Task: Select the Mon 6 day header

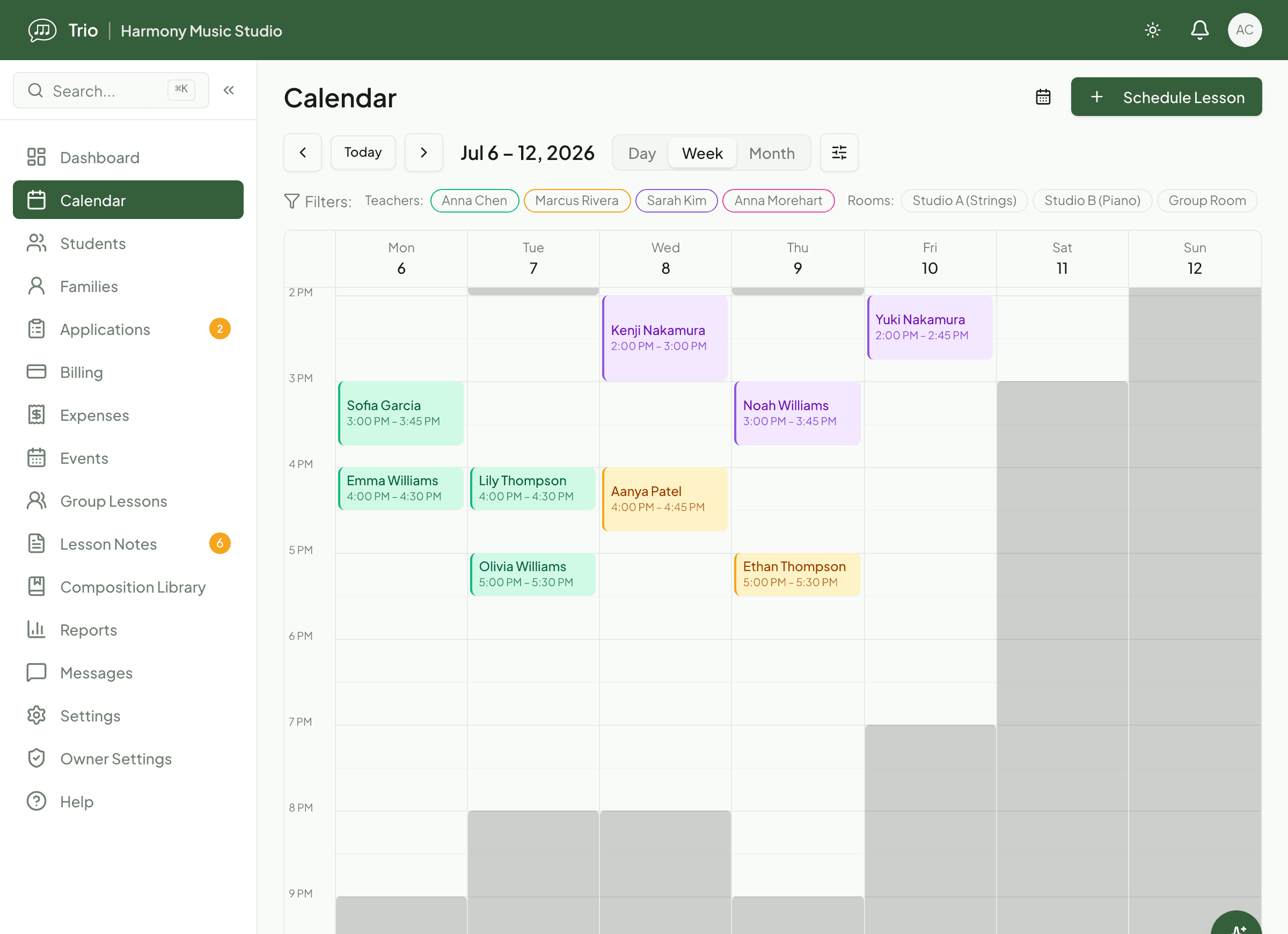Action: coord(401,259)
